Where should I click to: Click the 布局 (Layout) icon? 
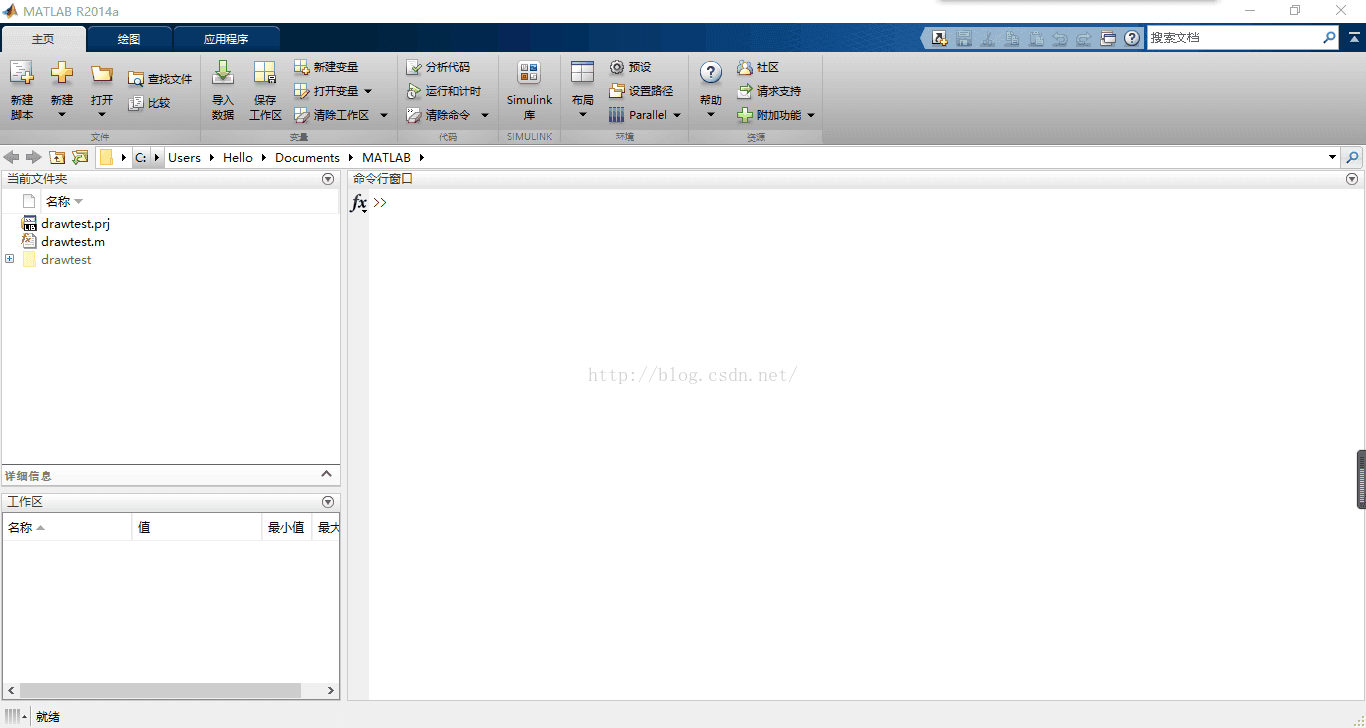(582, 73)
